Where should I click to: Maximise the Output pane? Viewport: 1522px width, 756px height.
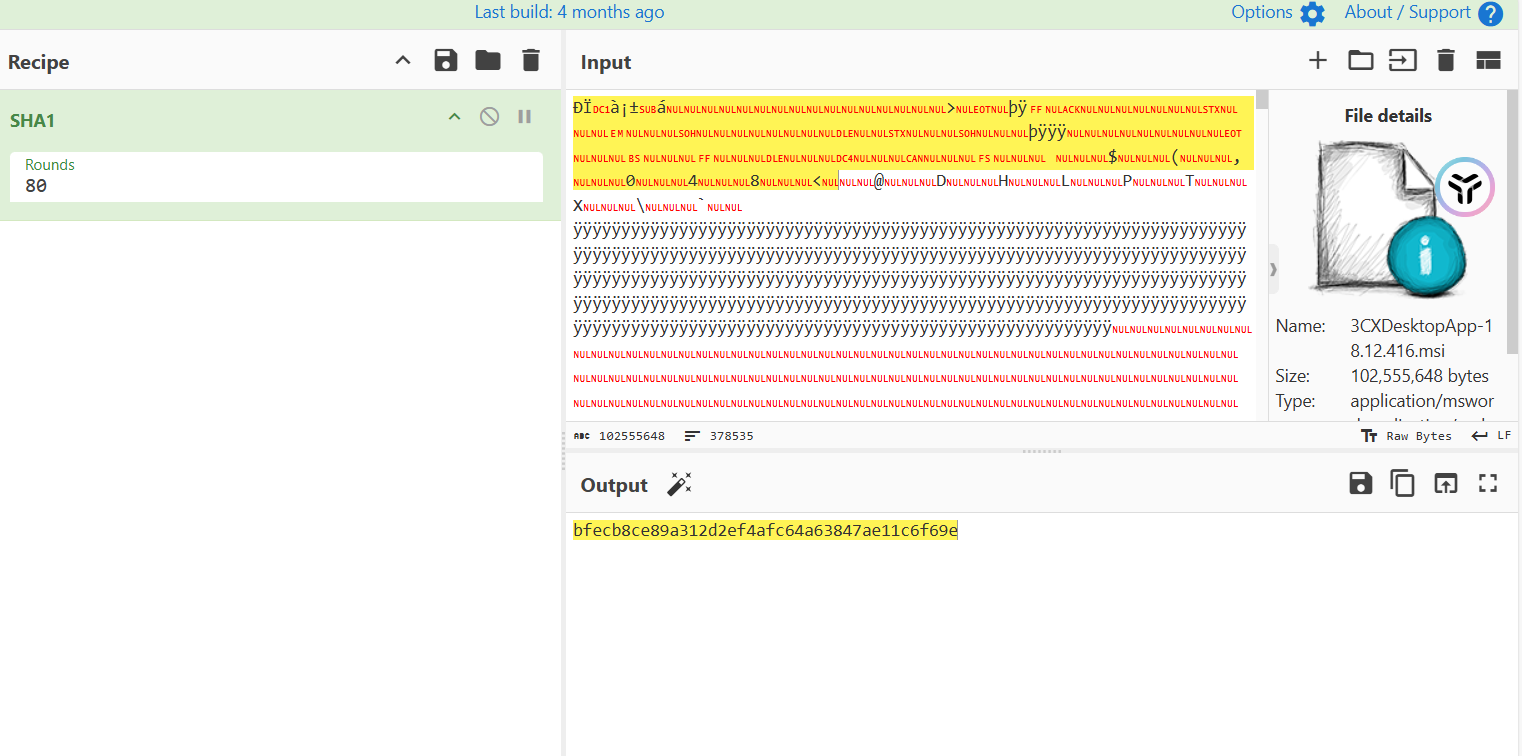click(1488, 484)
